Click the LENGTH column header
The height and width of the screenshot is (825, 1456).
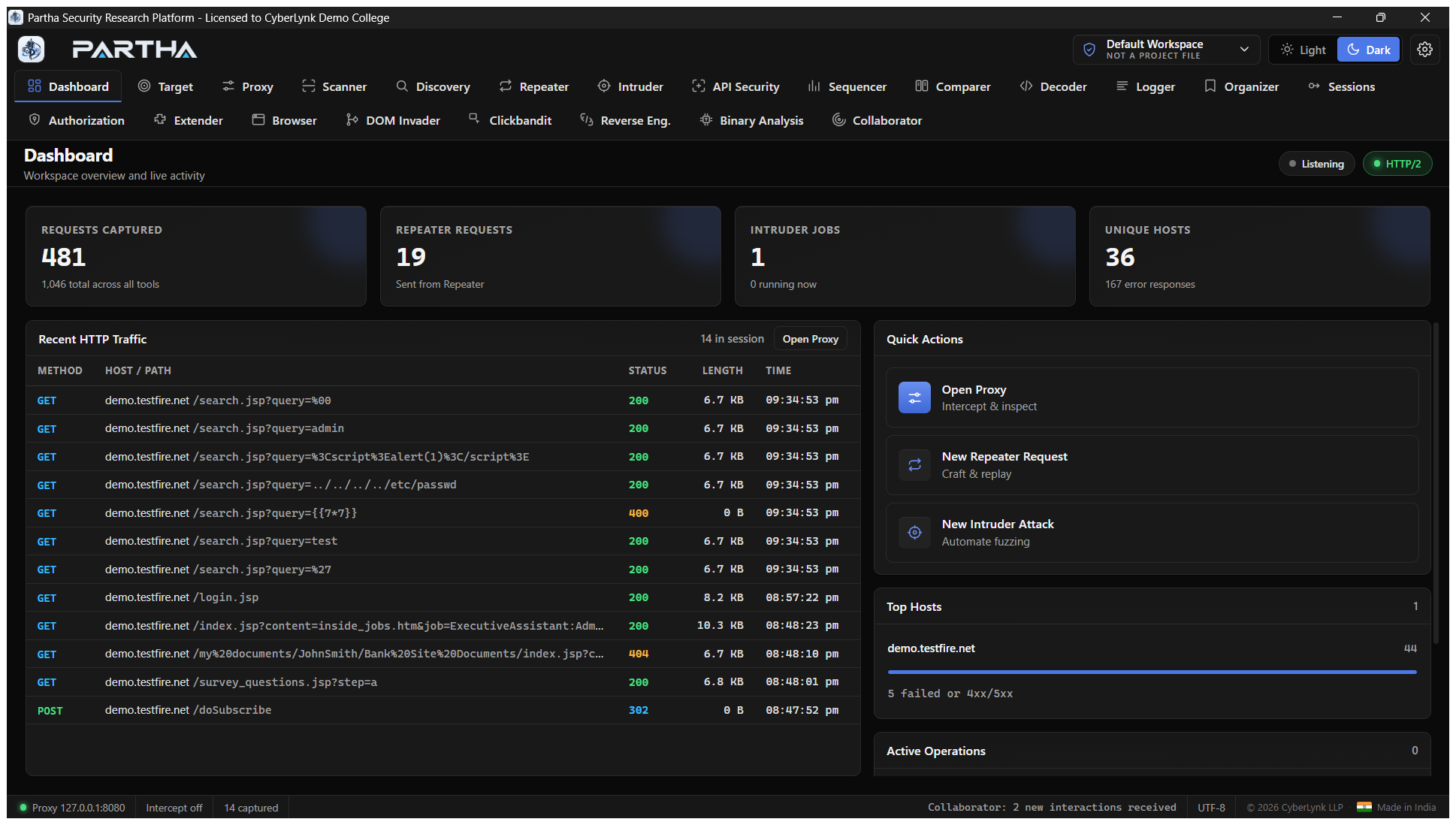[x=722, y=370]
